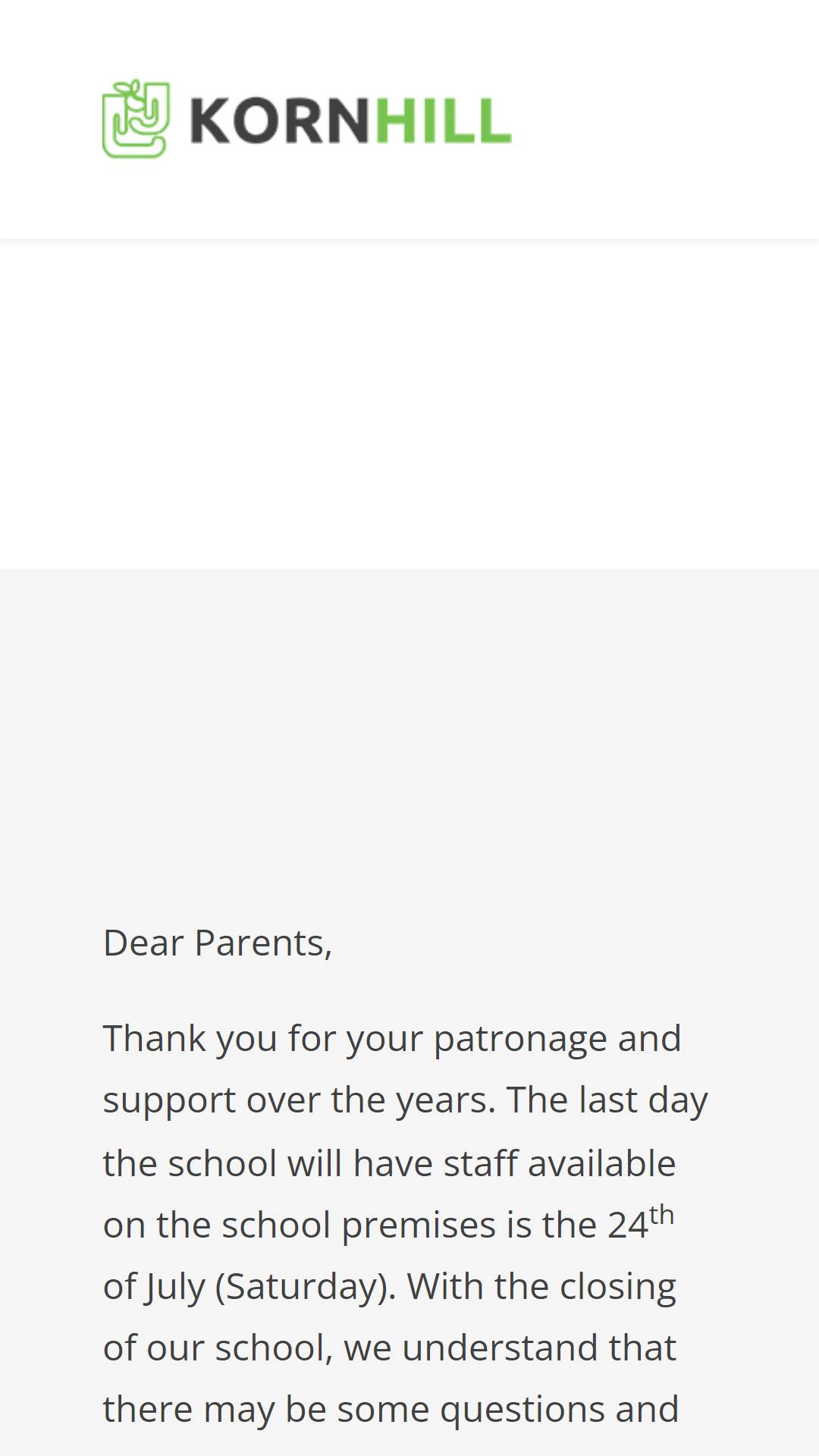Image resolution: width=819 pixels, height=1456 pixels.
Task: Click the number 24 in the letter
Action: tap(628, 1225)
